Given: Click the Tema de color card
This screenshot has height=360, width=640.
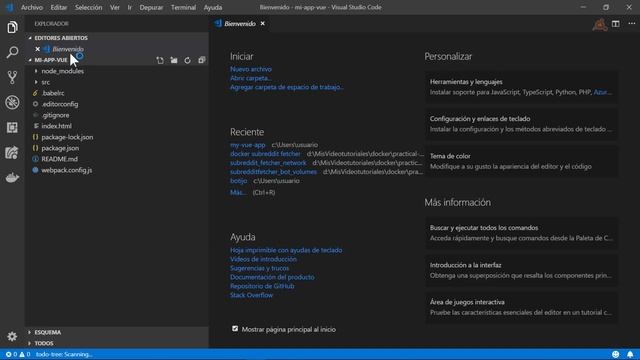Looking at the screenshot, I should coord(521,161).
